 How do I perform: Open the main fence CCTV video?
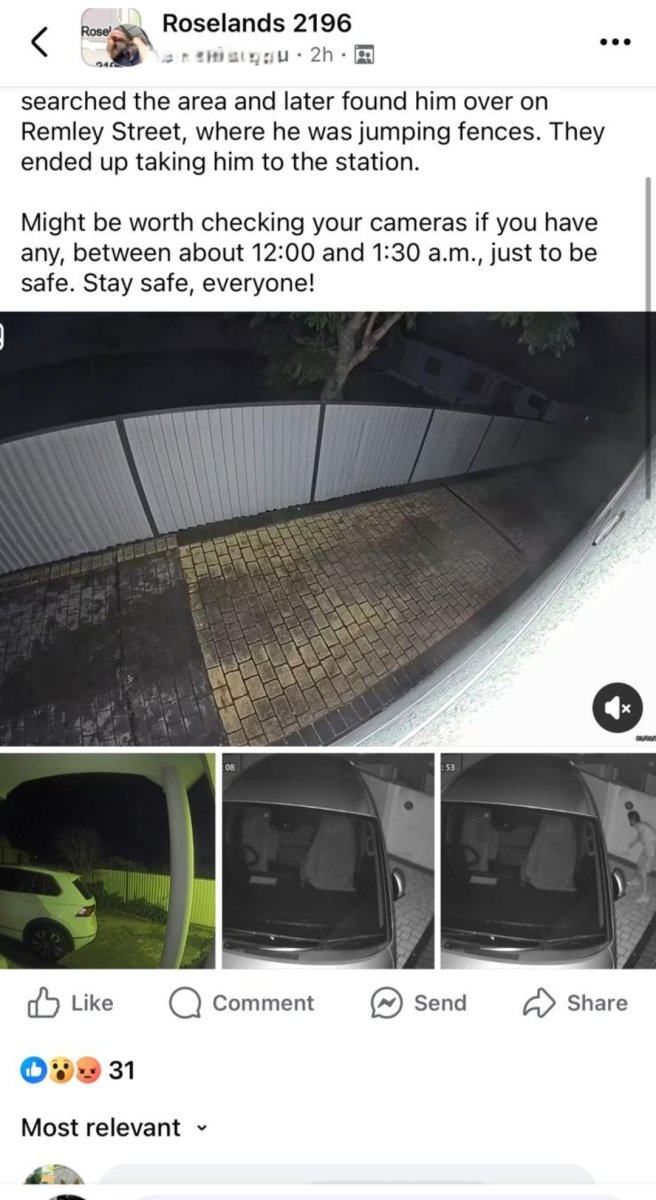[328, 528]
